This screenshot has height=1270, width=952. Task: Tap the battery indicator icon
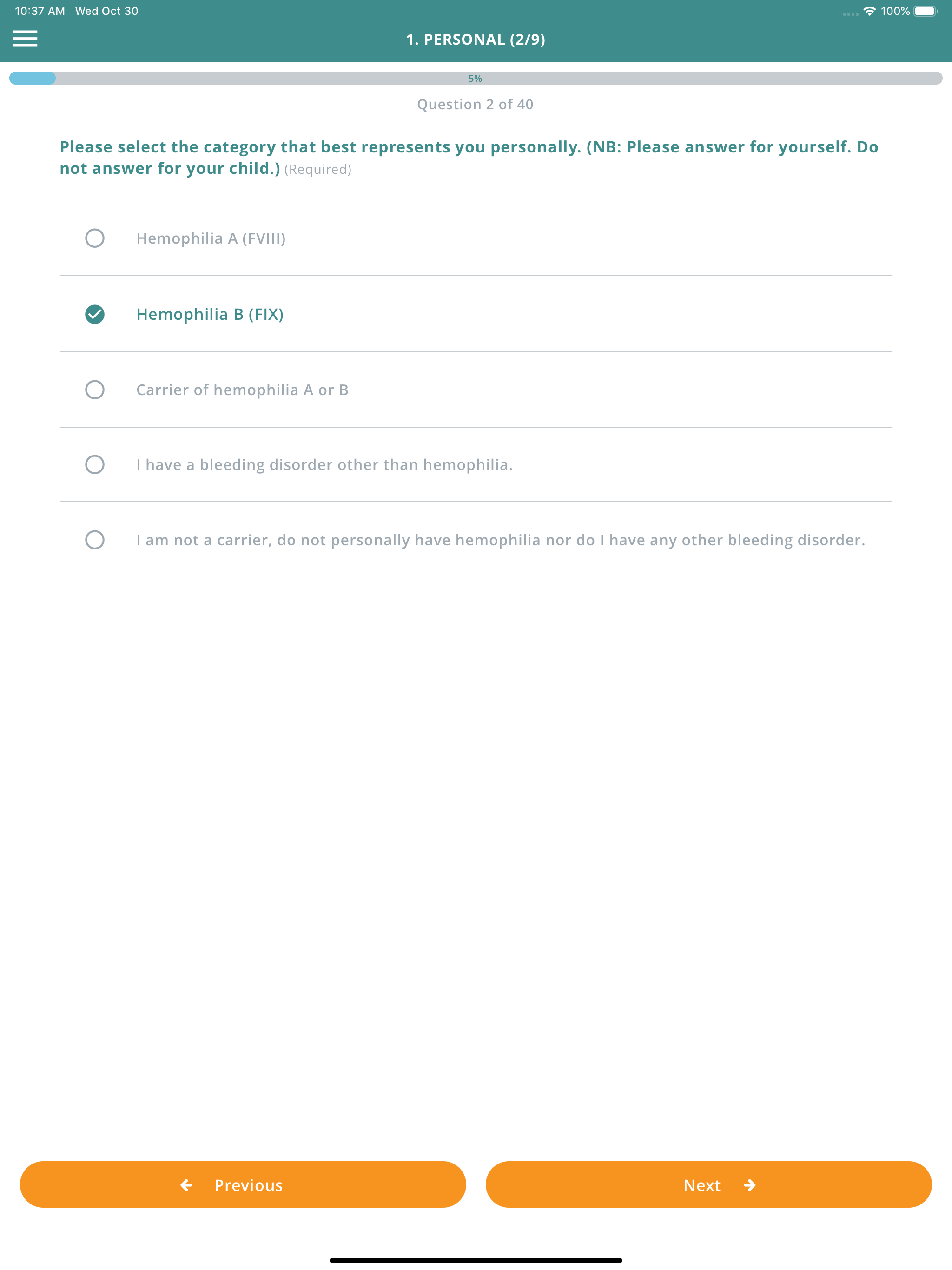coord(925,11)
